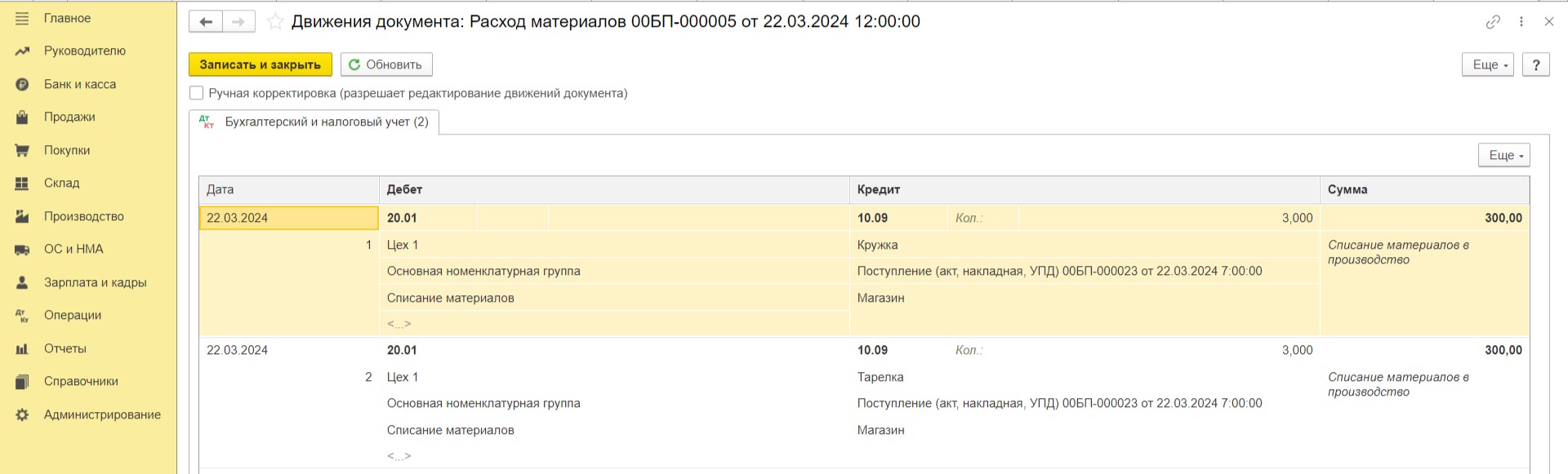Select the first row date cell 22.03.2024
Image resolution: width=1568 pixels, height=474 pixels.
click(x=289, y=218)
